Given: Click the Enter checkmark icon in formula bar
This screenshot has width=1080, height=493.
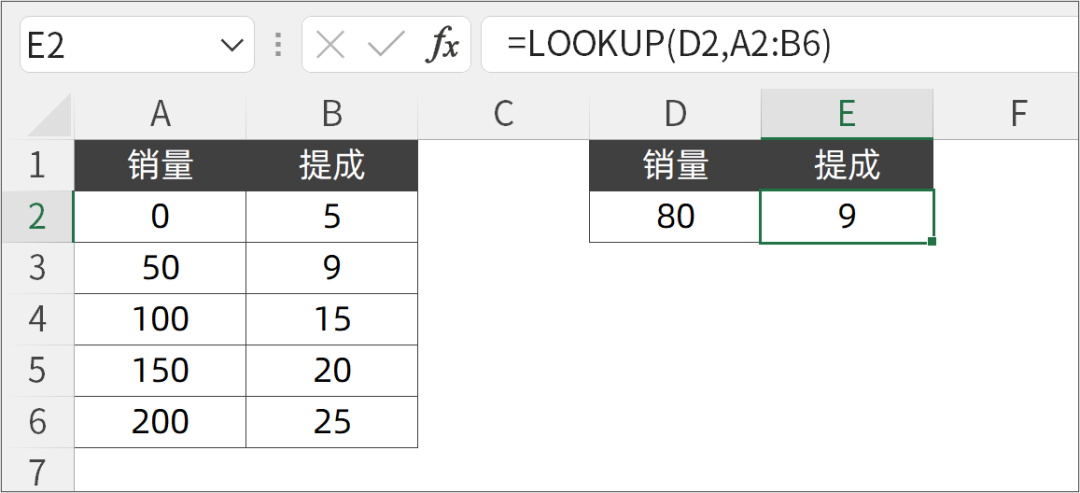Looking at the screenshot, I should (385, 45).
